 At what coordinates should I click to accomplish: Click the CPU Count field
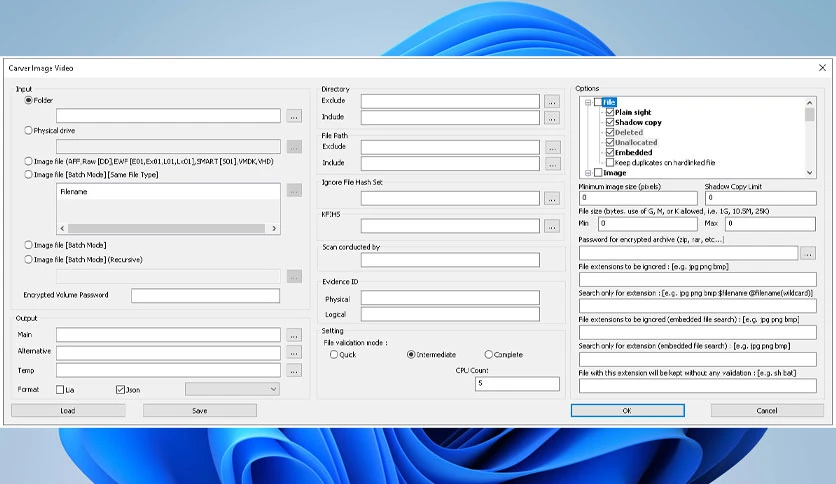pos(517,383)
